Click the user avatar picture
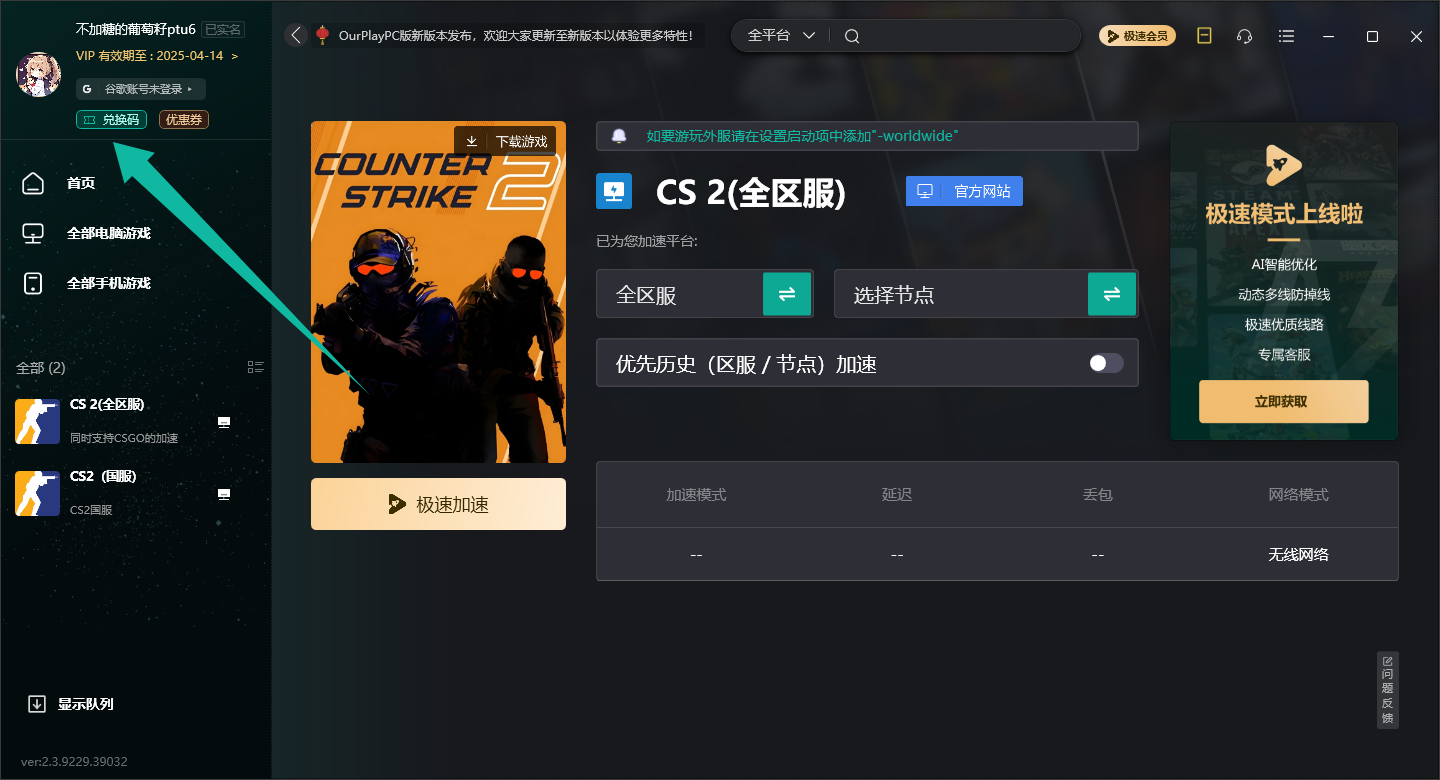 39,74
